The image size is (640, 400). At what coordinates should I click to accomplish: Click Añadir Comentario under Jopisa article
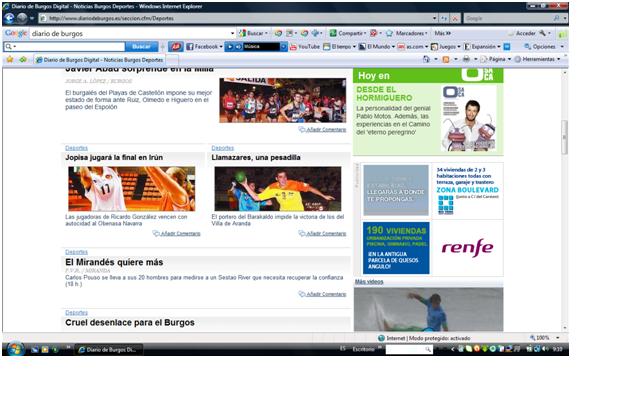[x=176, y=233]
